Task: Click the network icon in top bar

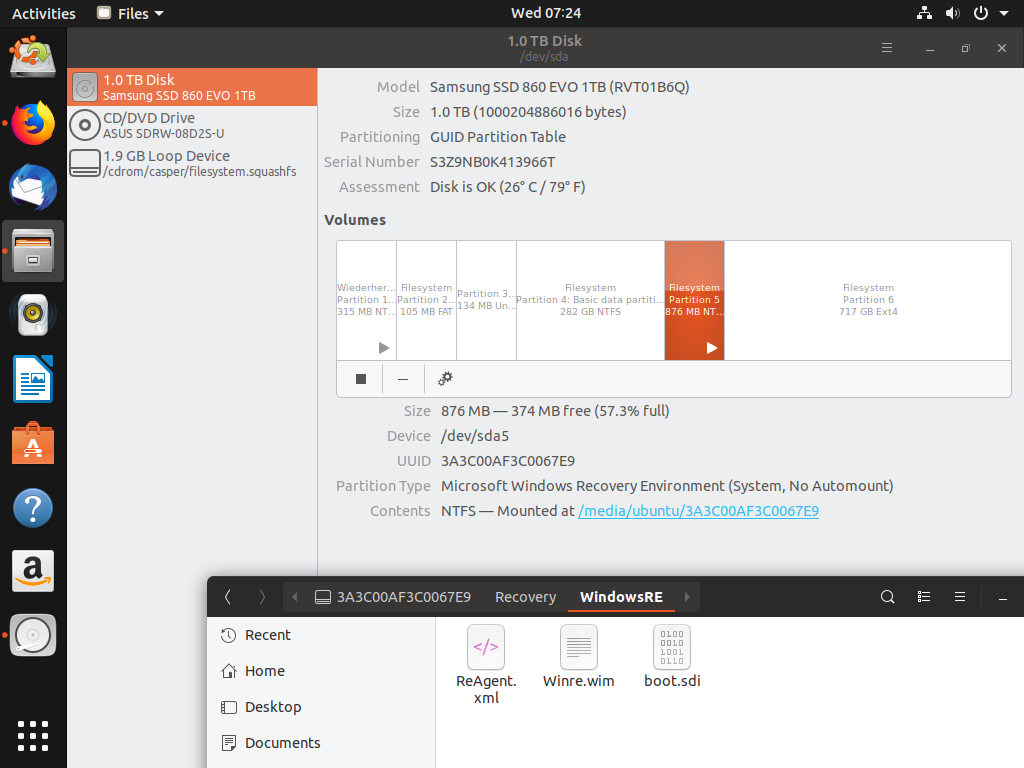Action: coord(924,13)
